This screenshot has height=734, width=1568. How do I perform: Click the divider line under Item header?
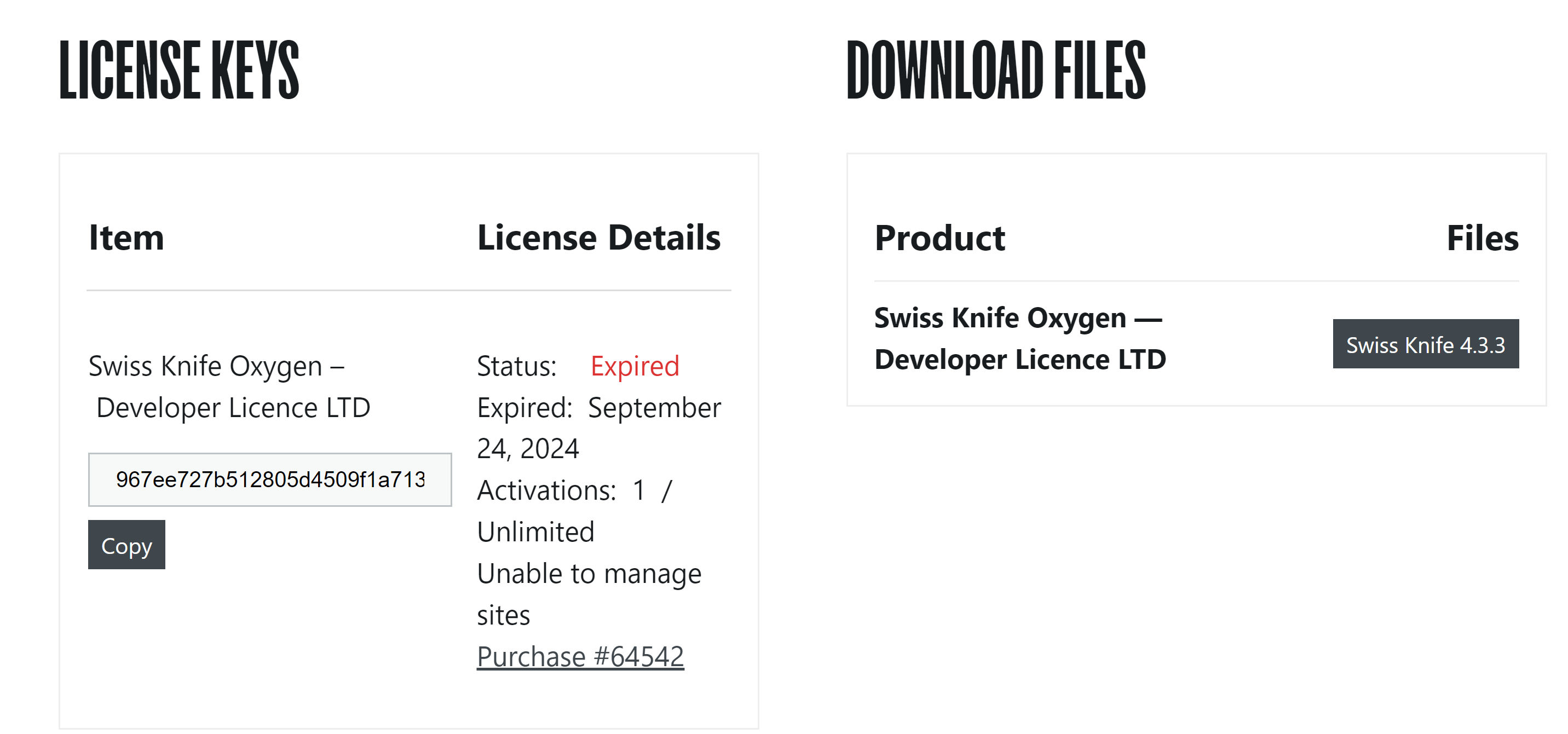point(409,290)
